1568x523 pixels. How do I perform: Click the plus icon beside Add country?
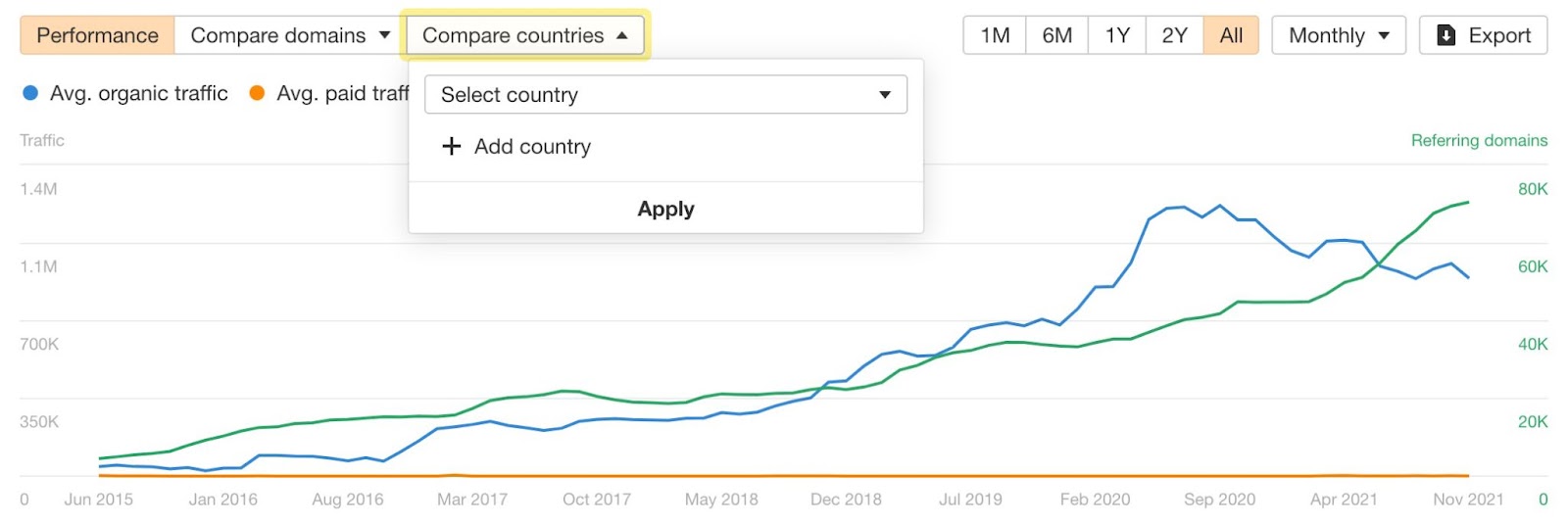[x=451, y=147]
